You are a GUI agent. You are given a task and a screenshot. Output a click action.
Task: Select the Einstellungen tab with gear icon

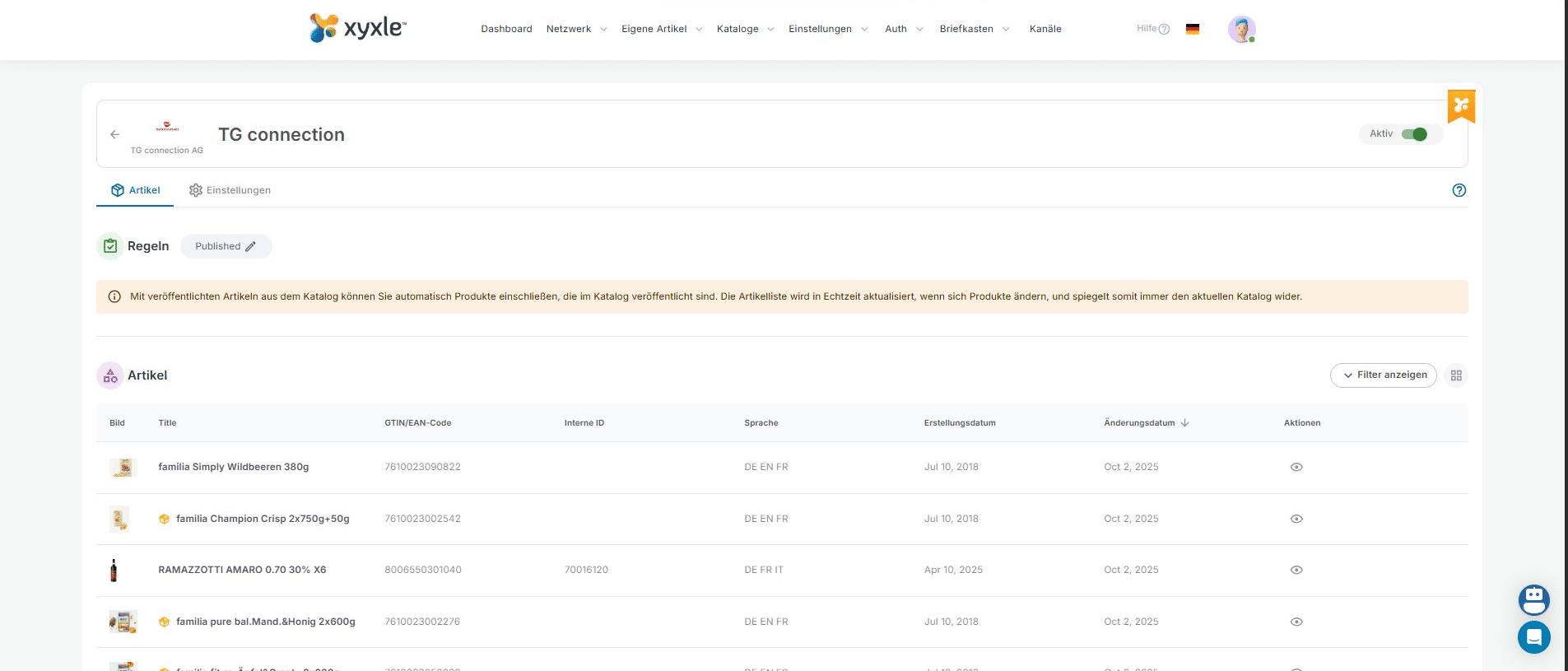[230, 190]
